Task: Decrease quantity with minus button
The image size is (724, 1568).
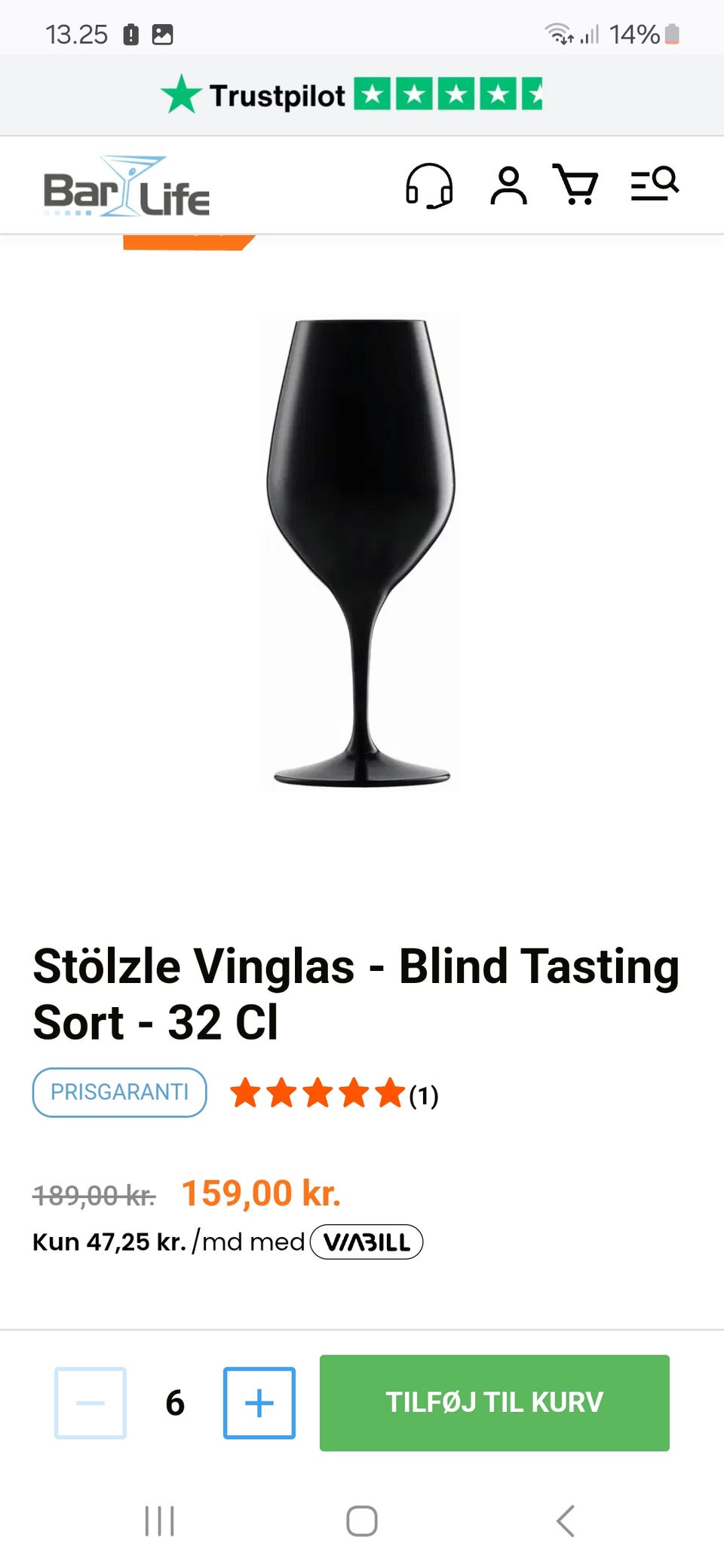Action: [90, 1403]
